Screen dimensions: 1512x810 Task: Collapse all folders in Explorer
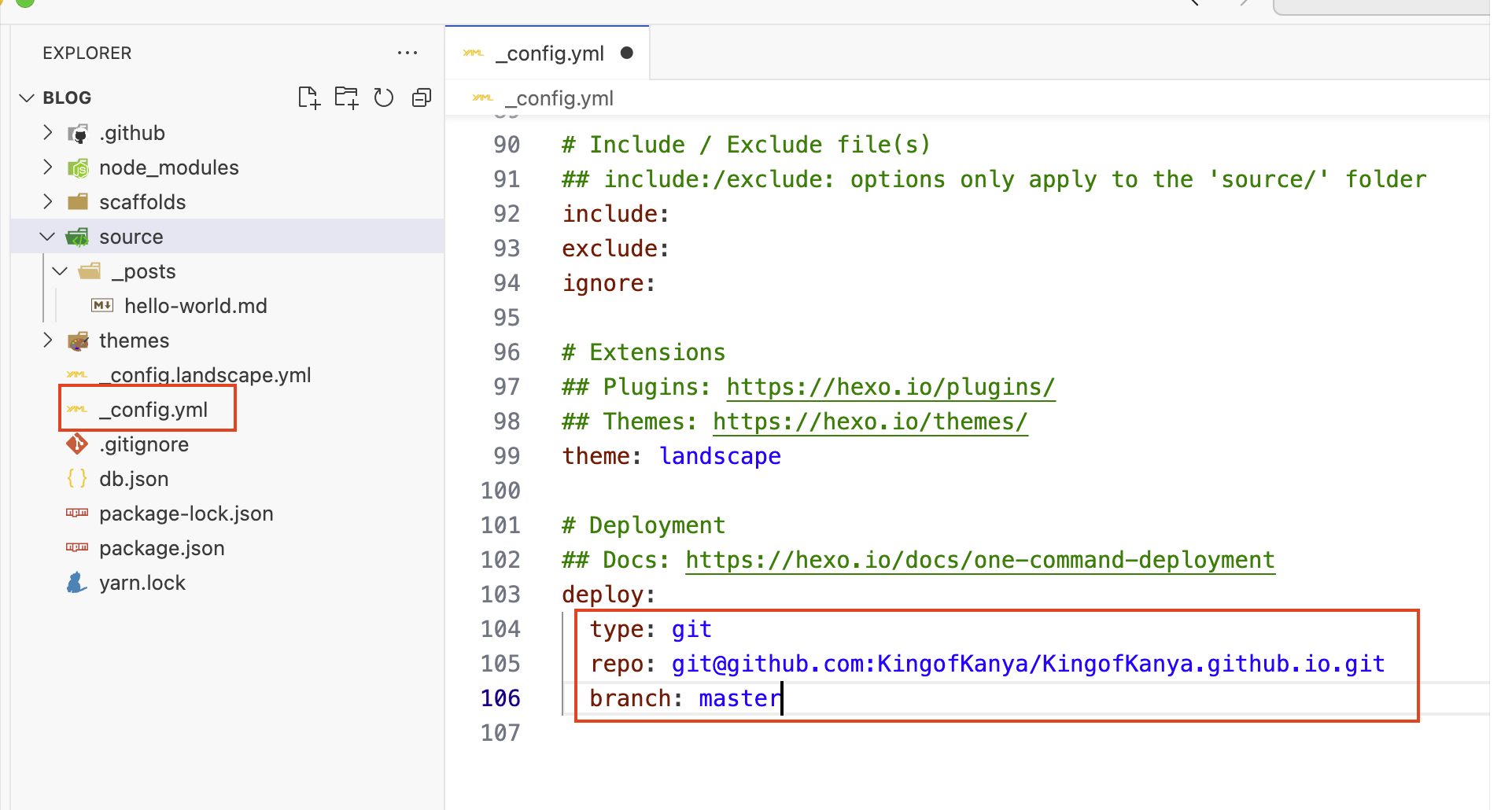pyautogui.click(x=422, y=98)
